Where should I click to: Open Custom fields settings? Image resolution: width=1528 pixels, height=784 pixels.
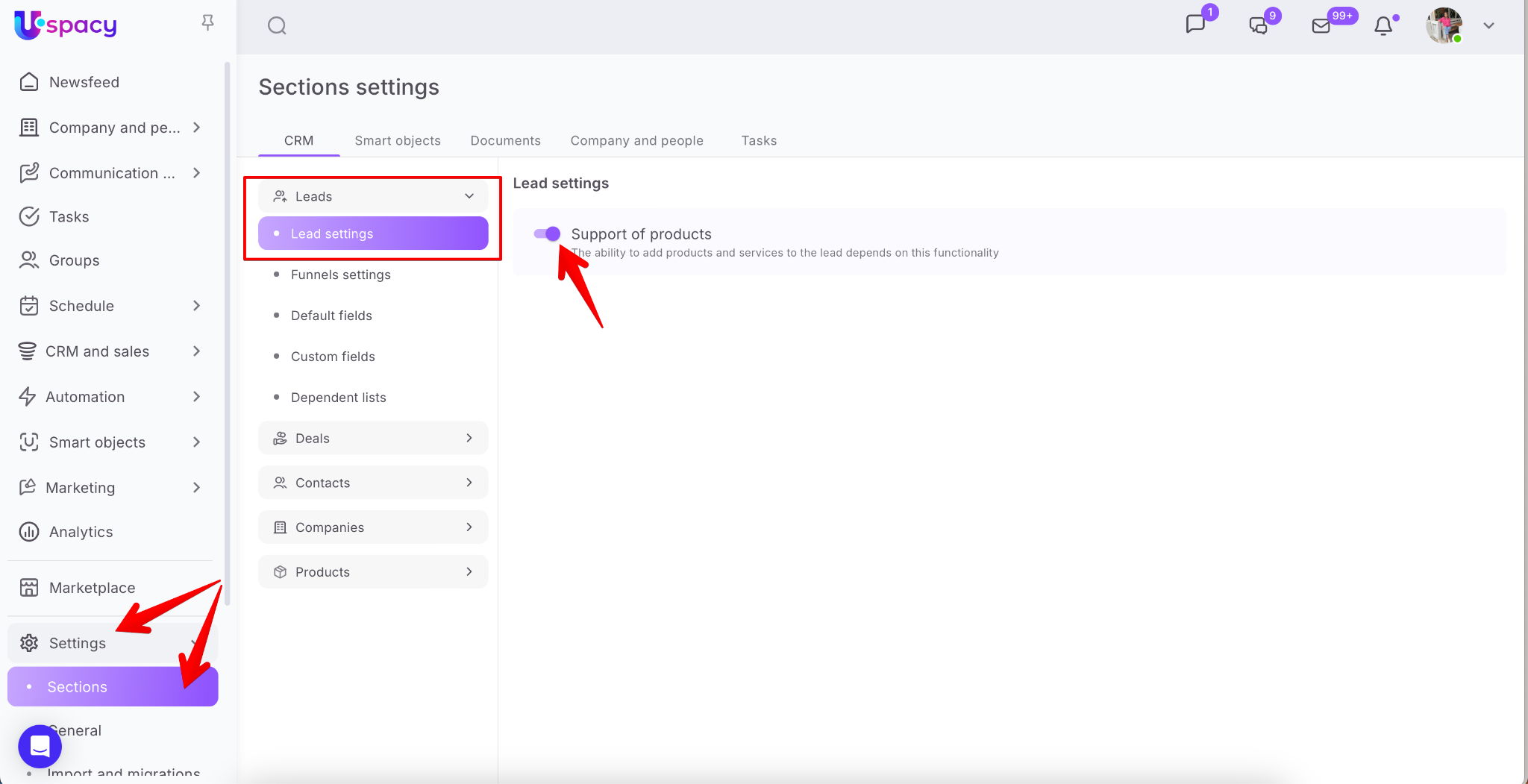[333, 357]
